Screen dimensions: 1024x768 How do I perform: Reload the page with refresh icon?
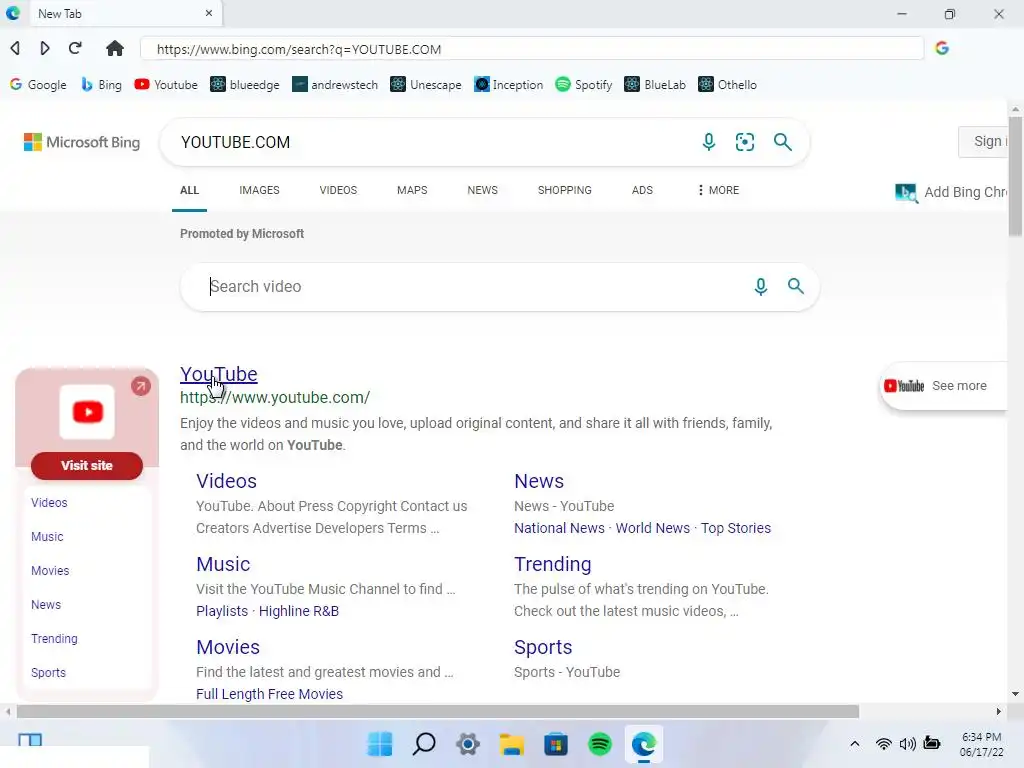point(75,48)
